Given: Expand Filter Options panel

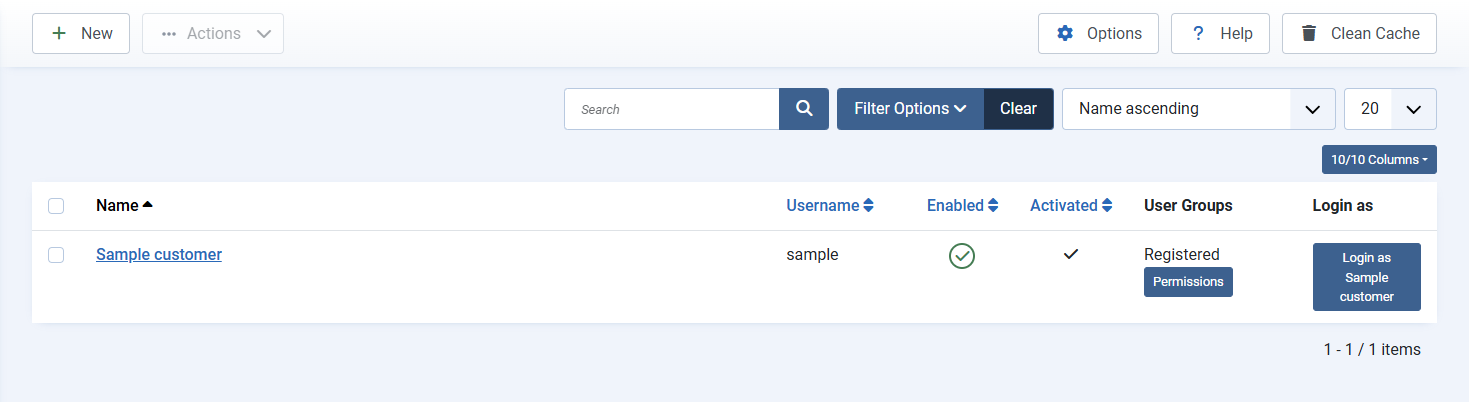Looking at the screenshot, I should (x=910, y=109).
